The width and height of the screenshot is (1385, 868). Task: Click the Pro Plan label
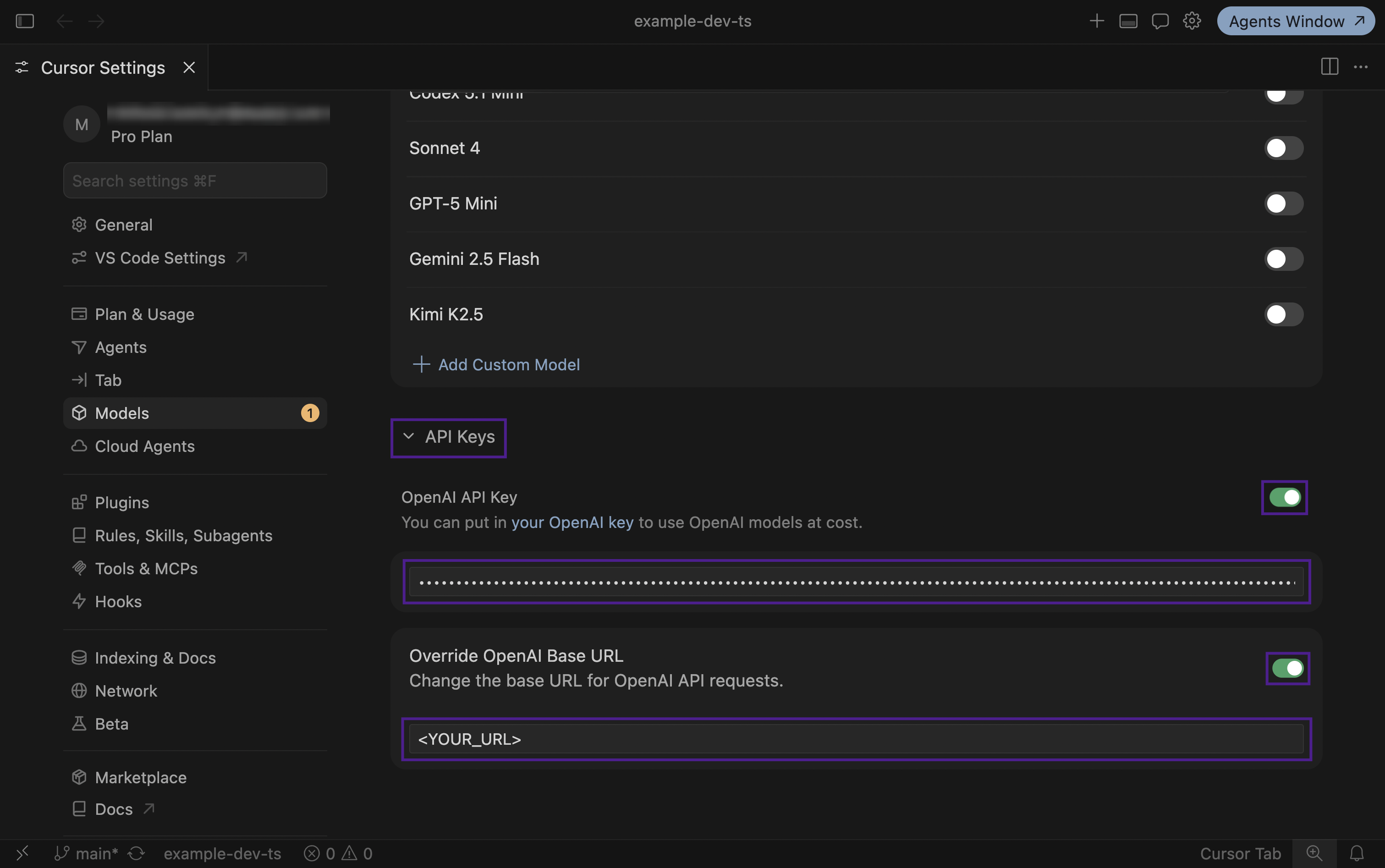coord(142,137)
